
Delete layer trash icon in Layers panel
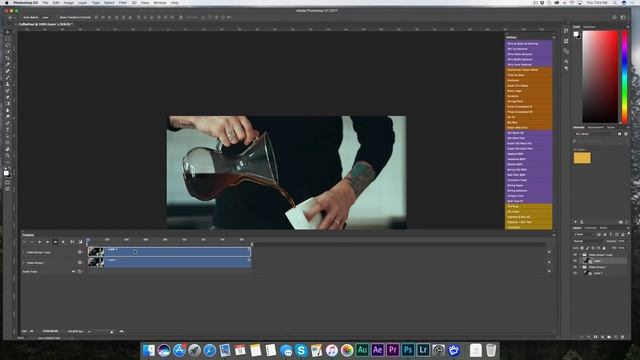622,337
